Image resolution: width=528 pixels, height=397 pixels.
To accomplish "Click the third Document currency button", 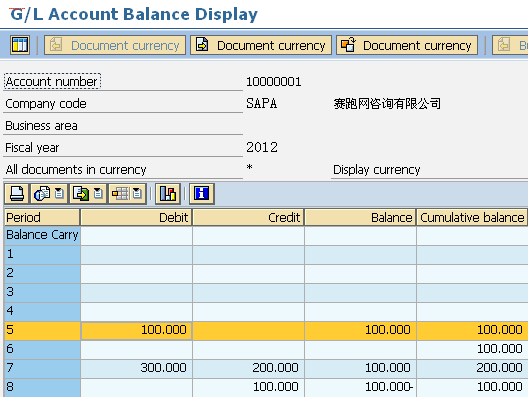I will coord(407,45).
